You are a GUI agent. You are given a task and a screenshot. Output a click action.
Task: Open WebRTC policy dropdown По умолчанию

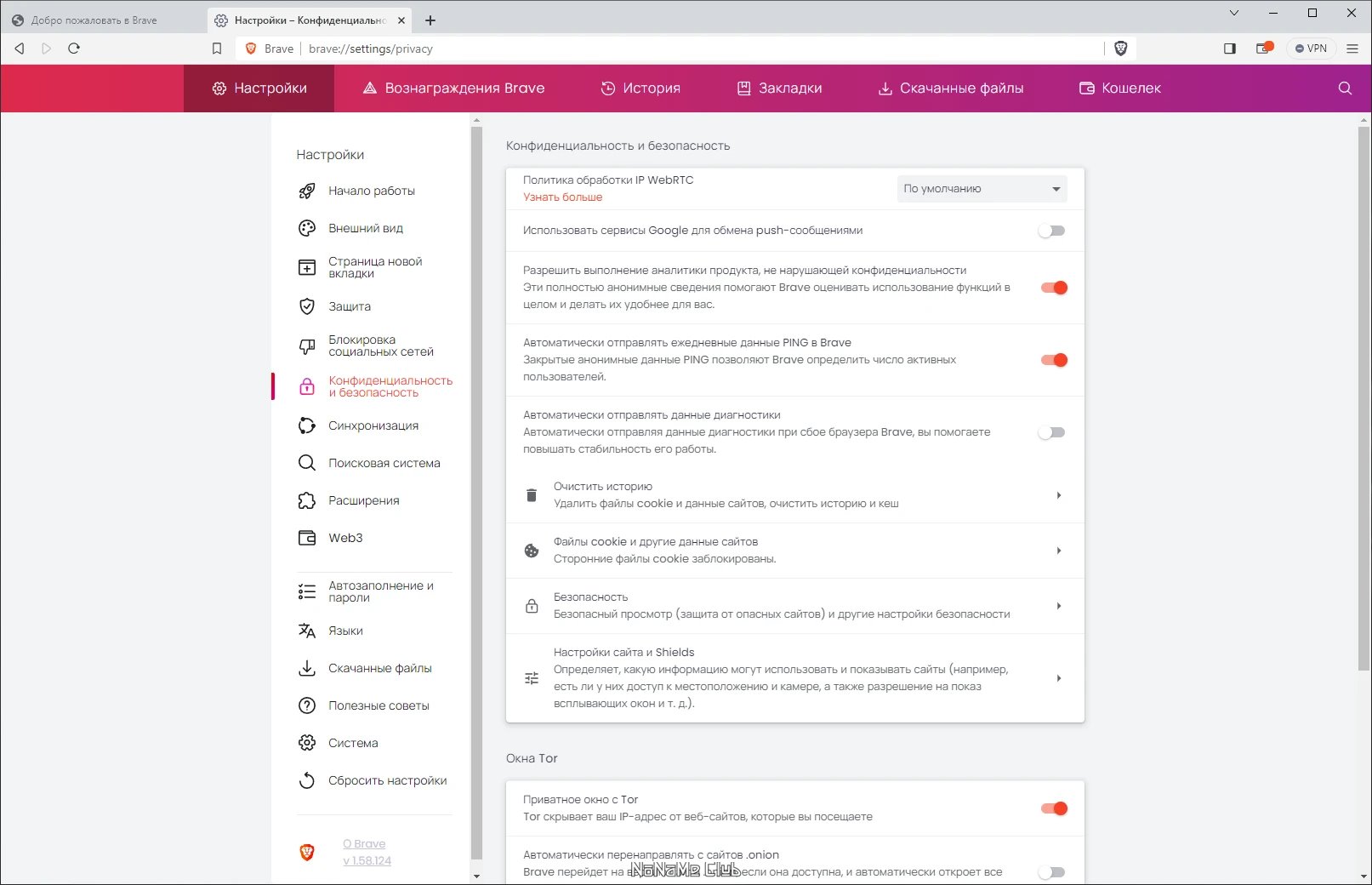982,189
